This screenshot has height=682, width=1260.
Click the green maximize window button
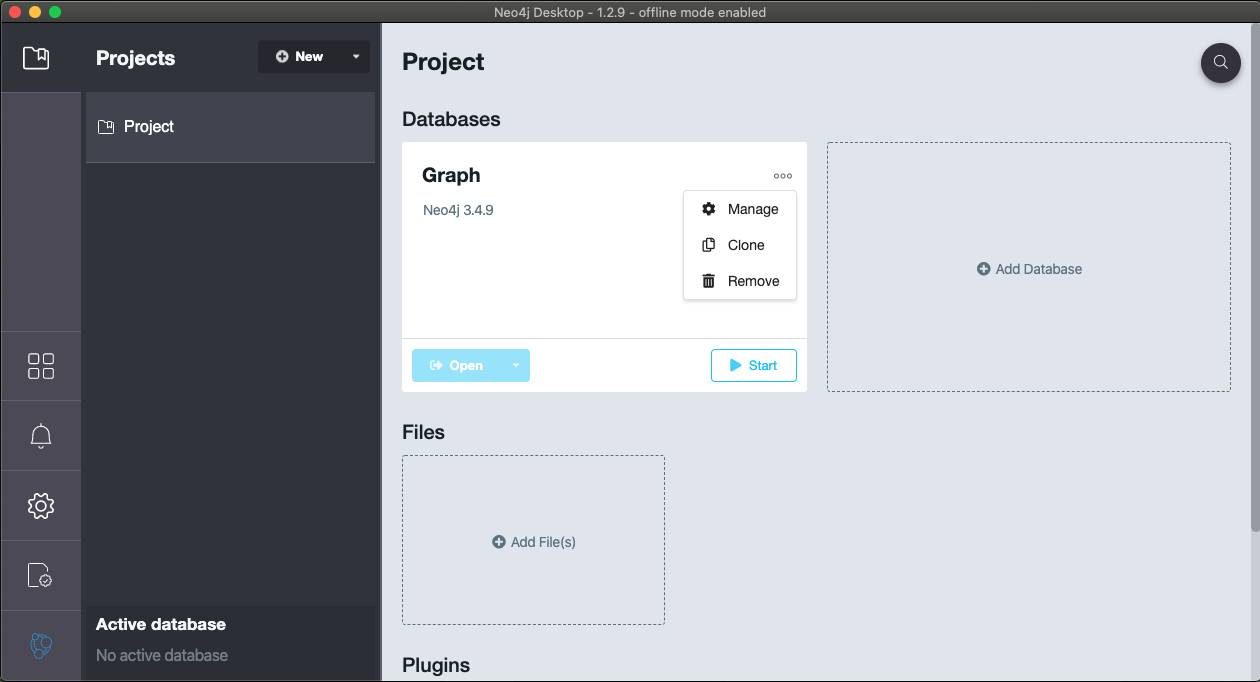click(x=54, y=12)
